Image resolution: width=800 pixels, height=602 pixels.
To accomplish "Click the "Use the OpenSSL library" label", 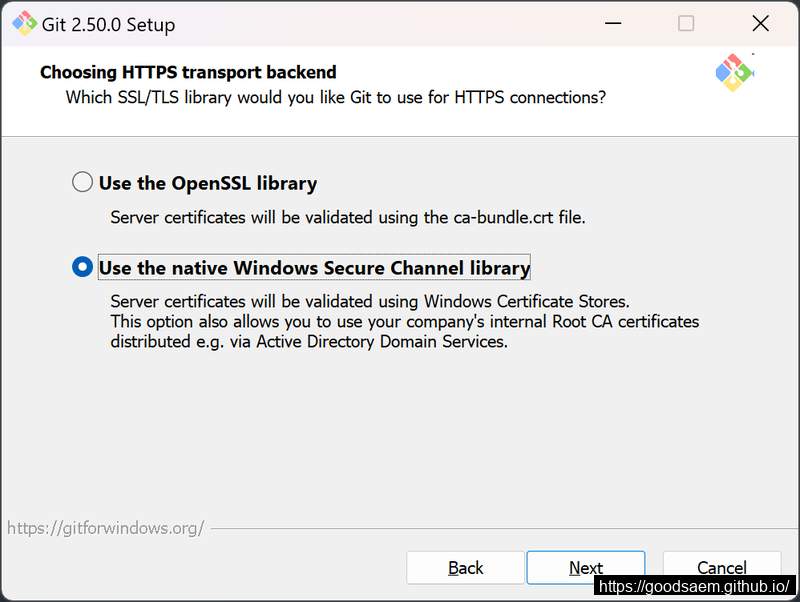I will [208, 183].
